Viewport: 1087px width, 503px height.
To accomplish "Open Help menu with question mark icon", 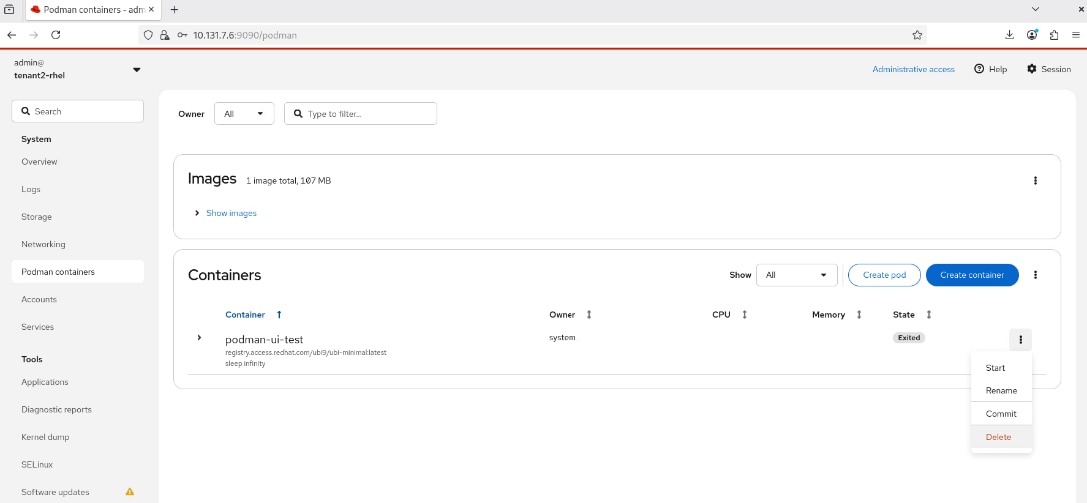I will point(990,69).
